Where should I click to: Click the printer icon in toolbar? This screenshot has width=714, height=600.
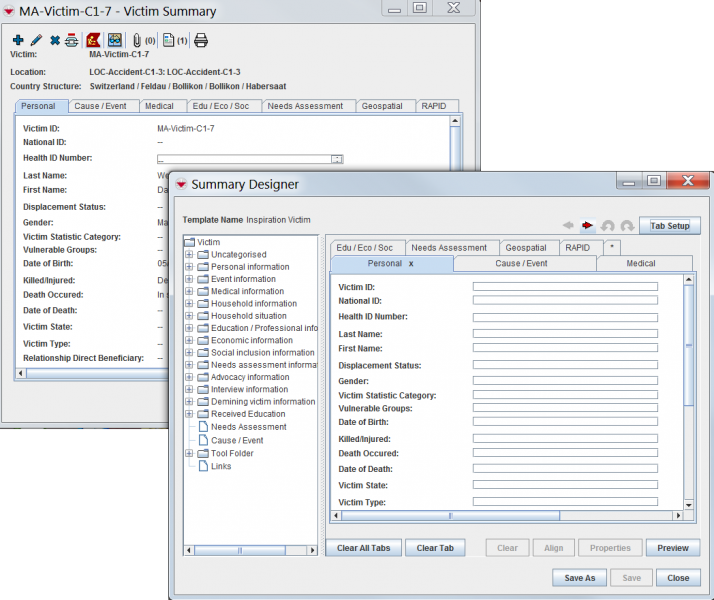(x=201, y=41)
